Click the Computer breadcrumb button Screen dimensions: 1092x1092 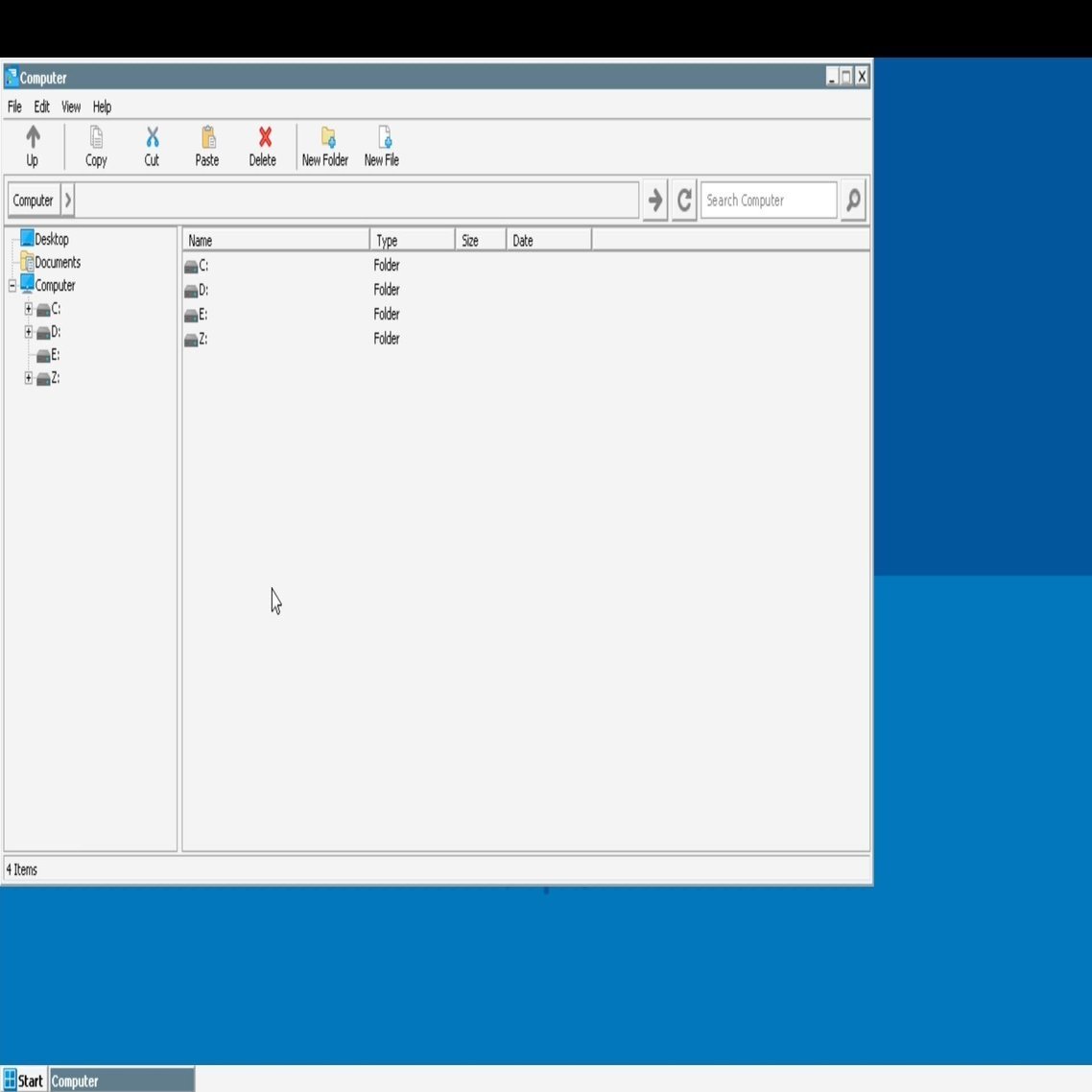click(x=33, y=201)
